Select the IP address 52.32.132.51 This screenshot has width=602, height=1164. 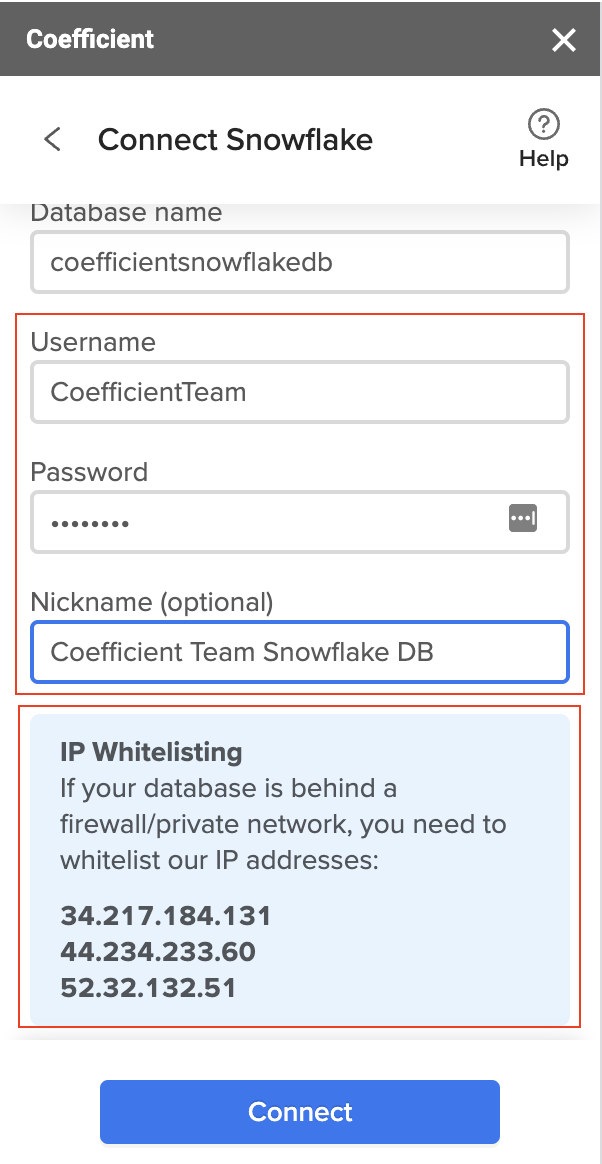click(148, 988)
